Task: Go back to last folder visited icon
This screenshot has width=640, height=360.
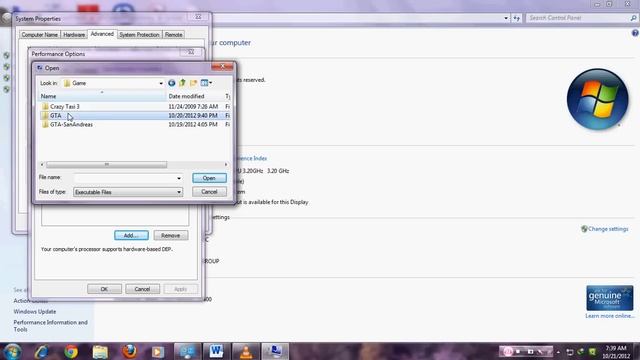Action: tap(171, 83)
